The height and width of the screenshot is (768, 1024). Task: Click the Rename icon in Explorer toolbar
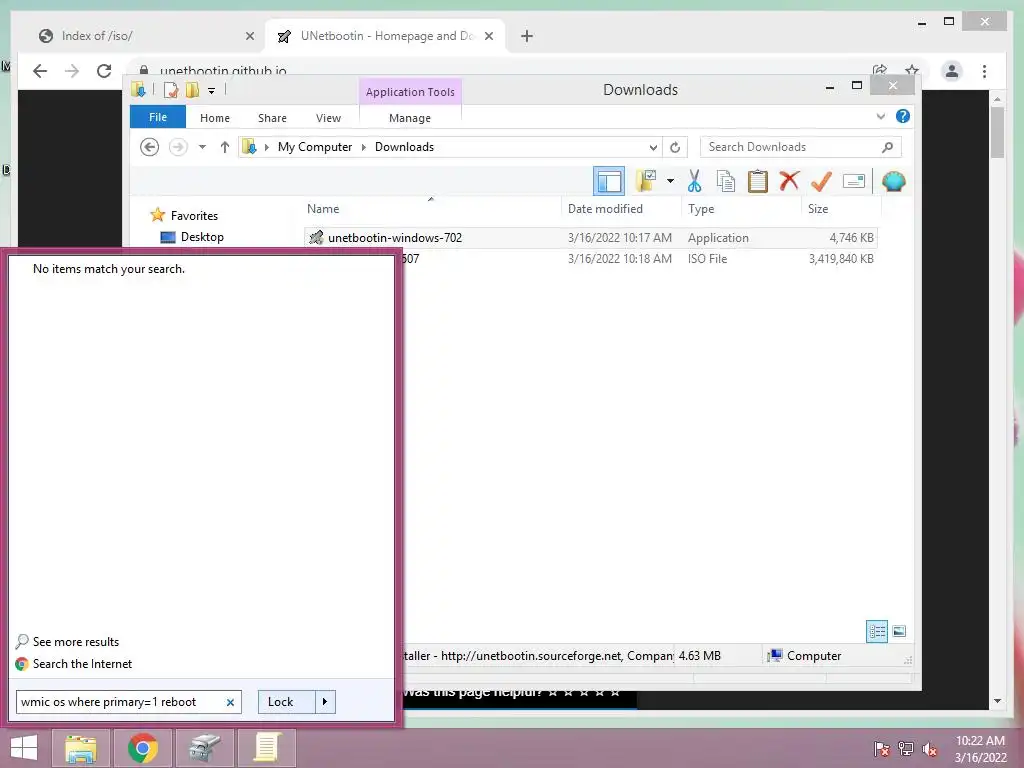tap(854, 181)
